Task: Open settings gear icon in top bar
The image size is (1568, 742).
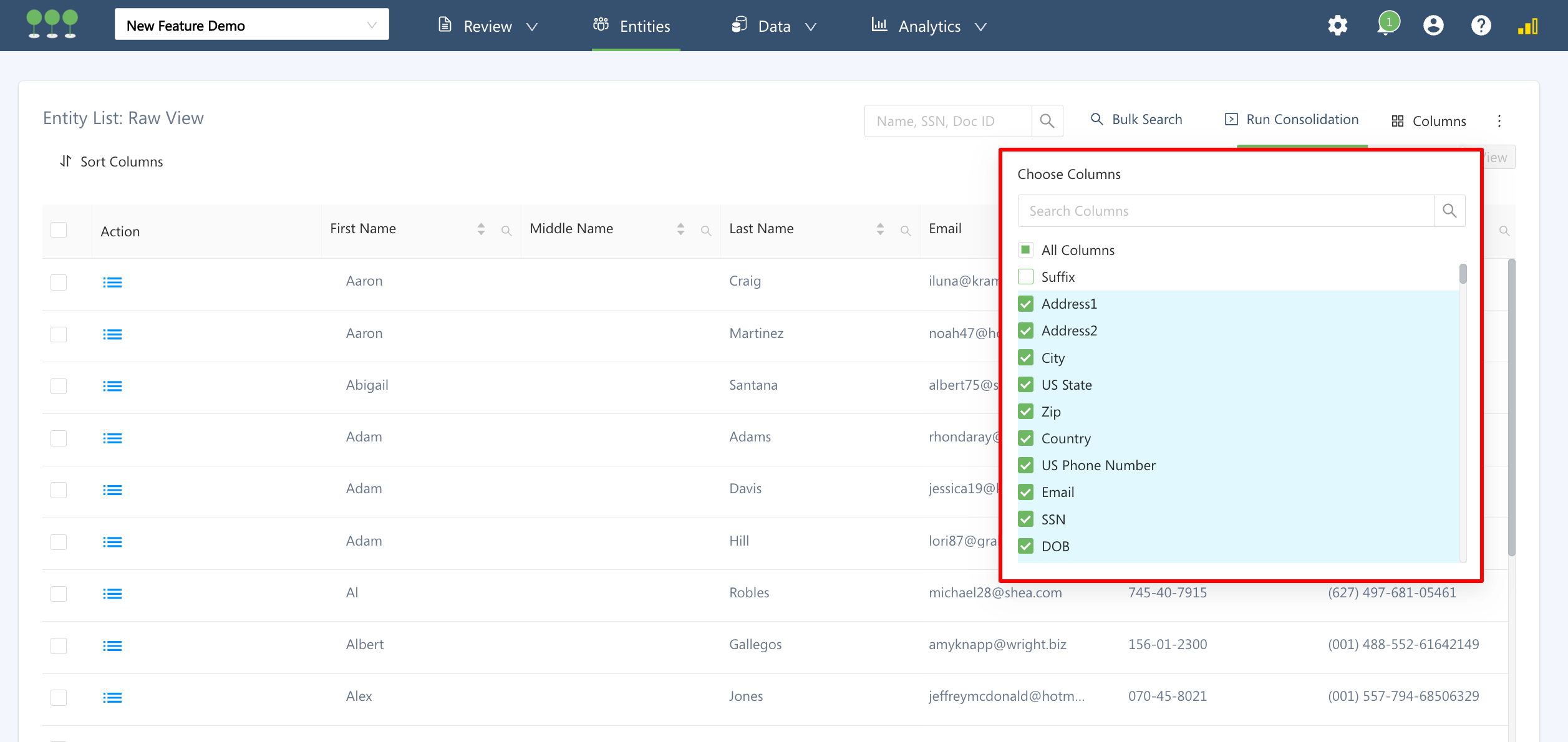Action: tap(1337, 26)
